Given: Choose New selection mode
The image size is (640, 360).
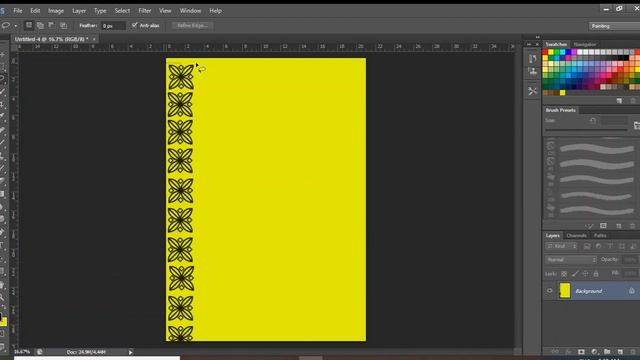Looking at the screenshot, I should coord(29,25).
